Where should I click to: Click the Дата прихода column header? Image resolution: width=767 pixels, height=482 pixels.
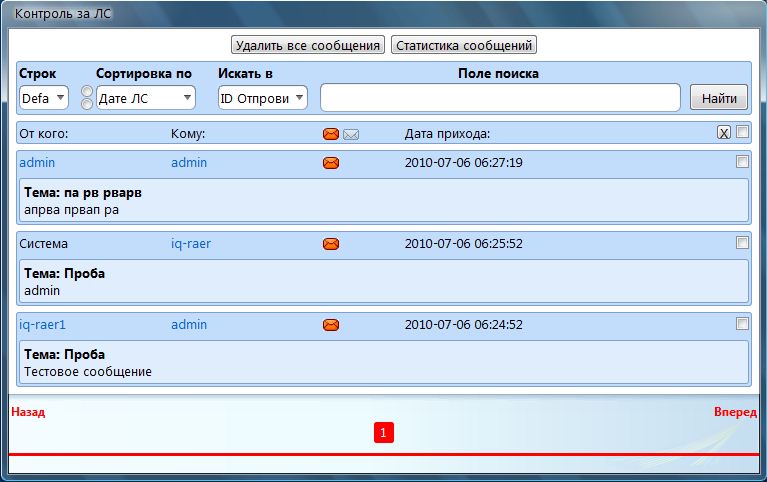click(447, 134)
